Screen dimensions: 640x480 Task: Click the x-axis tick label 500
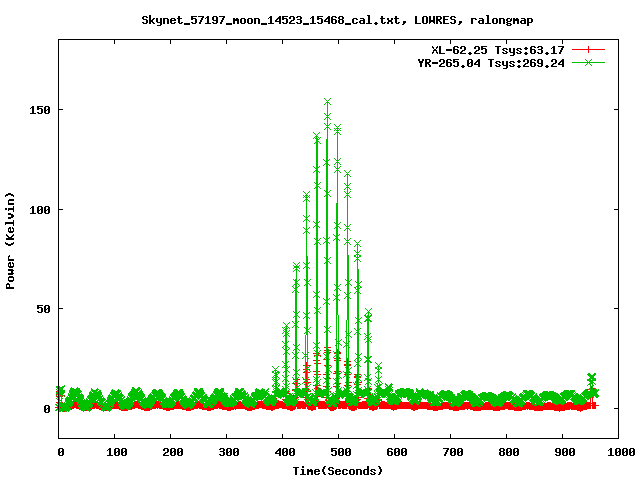pyautogui.click(x=341, y=452)
